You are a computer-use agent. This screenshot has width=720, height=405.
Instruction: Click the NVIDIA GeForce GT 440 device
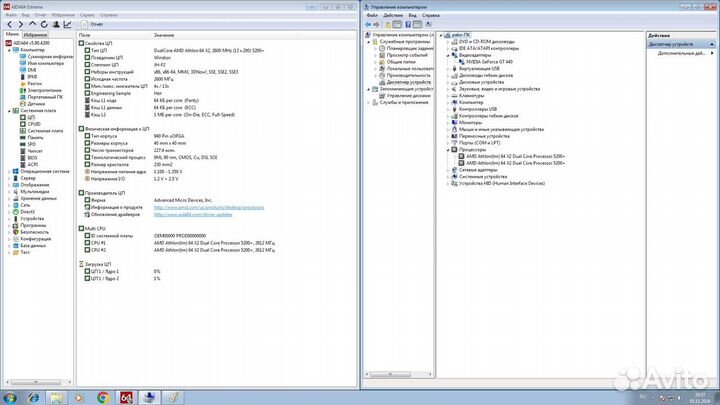[487, 62]
